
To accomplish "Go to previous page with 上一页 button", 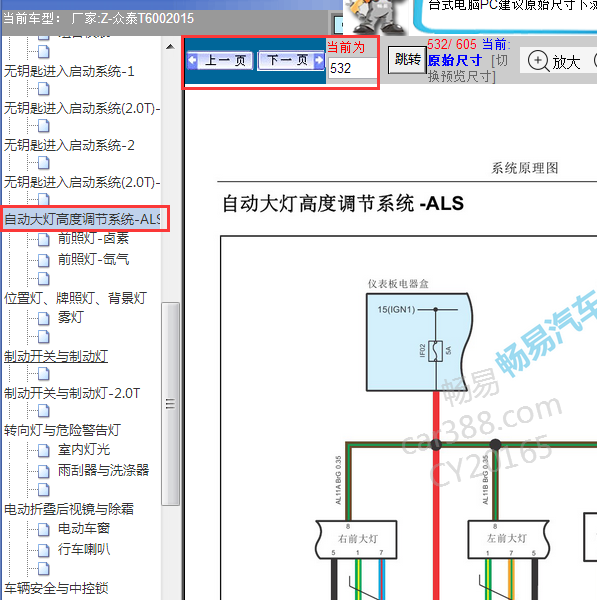I will coord(220,60).
